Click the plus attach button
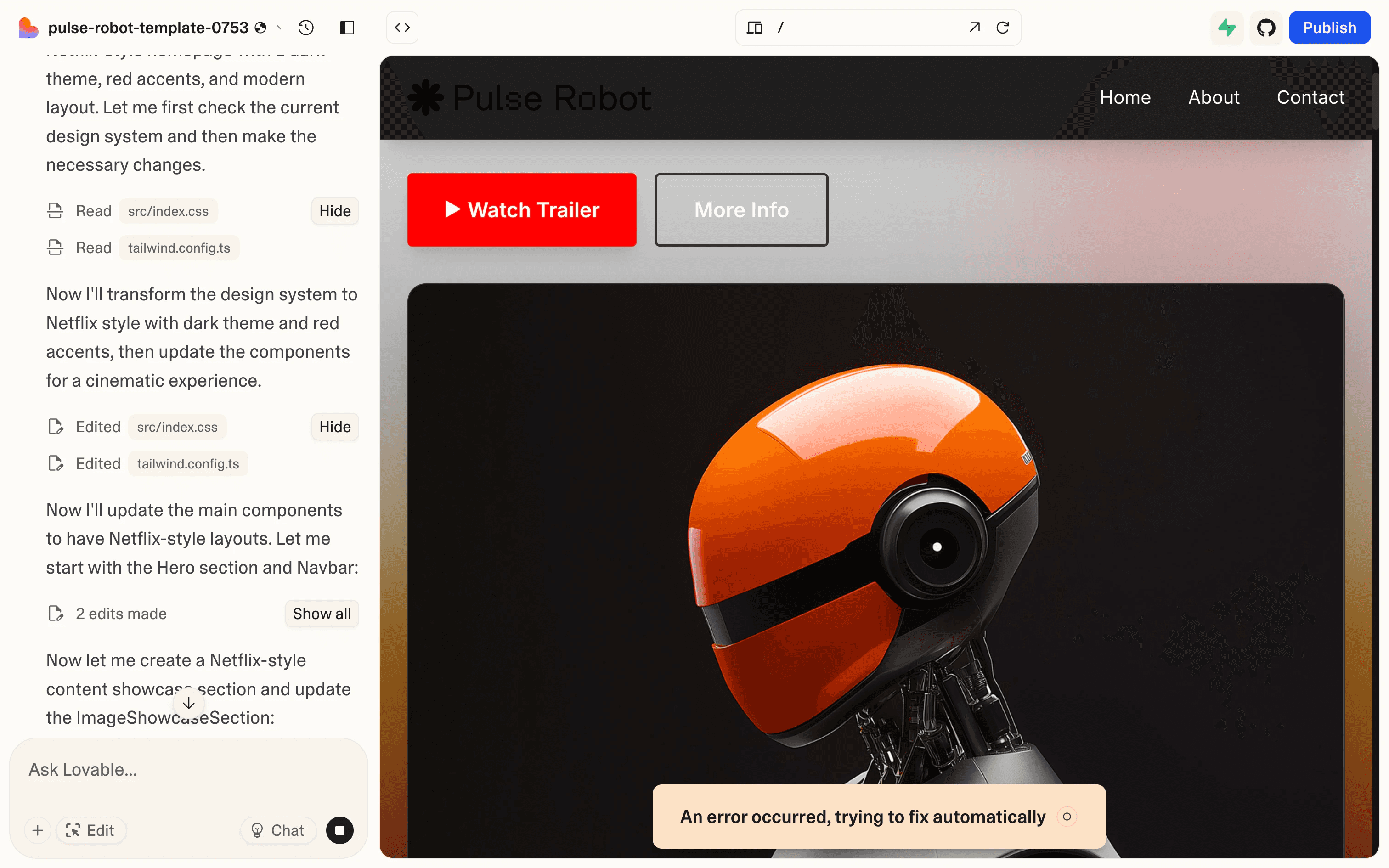1389x868 pixels. (38, 831)
